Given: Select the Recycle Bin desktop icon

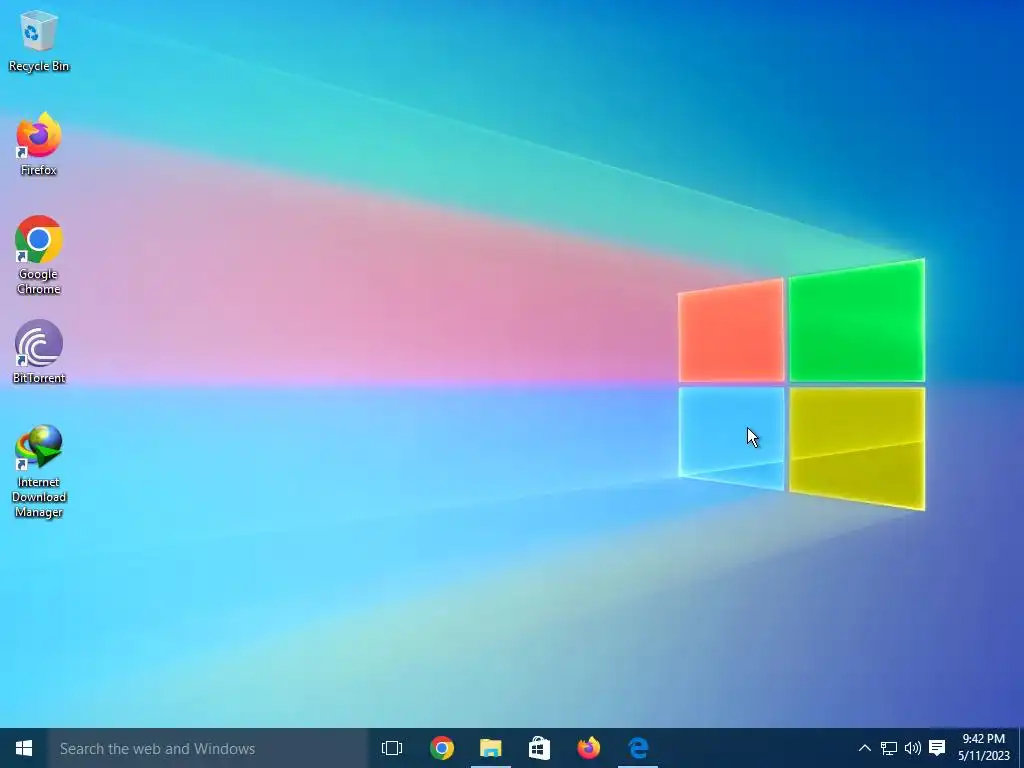Looking at the screenshot, I should pos(39,40).
